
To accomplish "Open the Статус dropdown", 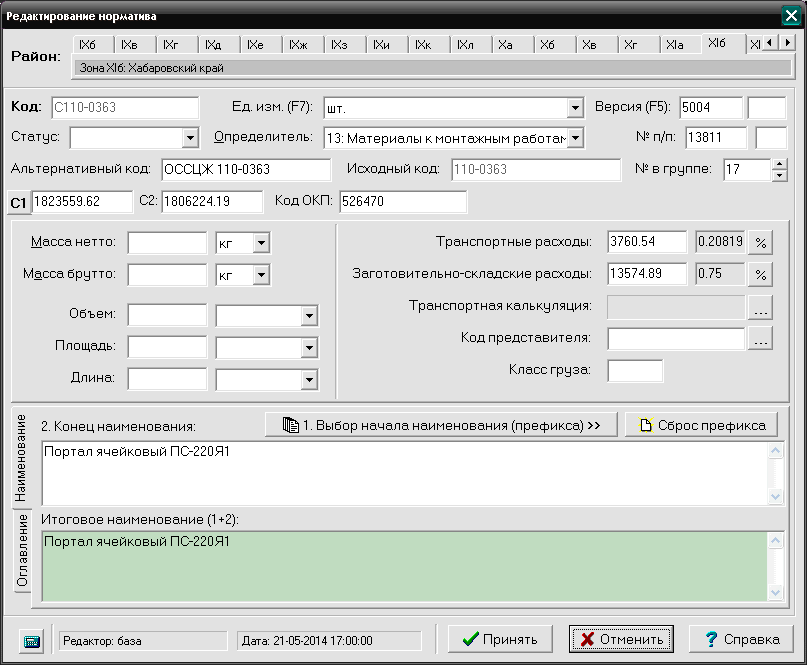I will (x=191, y=138).
